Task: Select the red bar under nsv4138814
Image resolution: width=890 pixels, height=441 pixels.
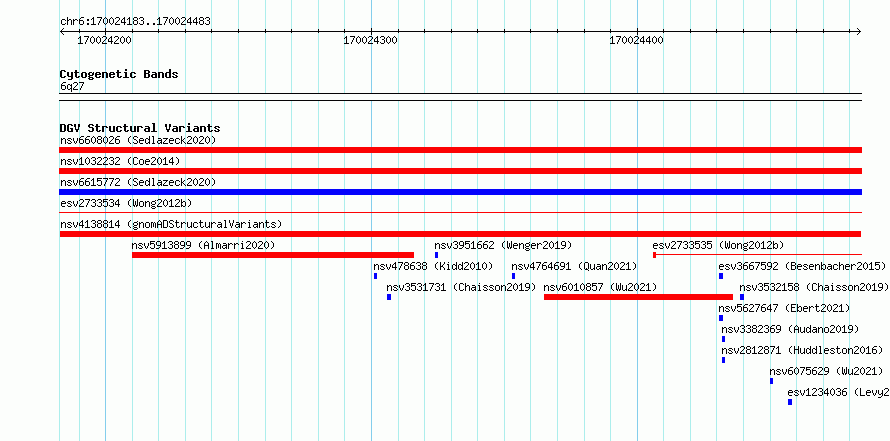Action: (460, 234)
